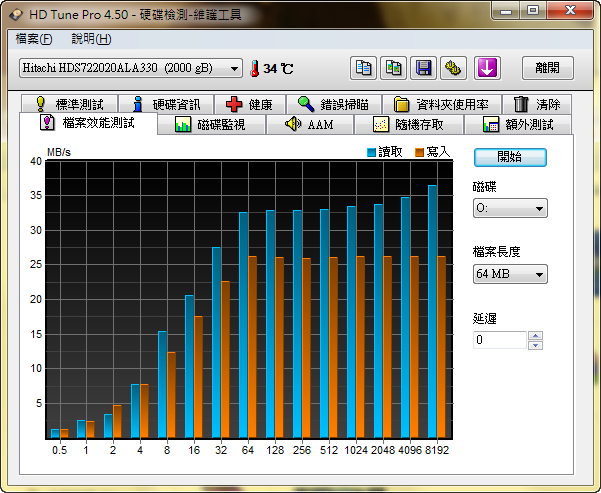Decrease the 延遲 delay with down arrow

tap(535, 345)
